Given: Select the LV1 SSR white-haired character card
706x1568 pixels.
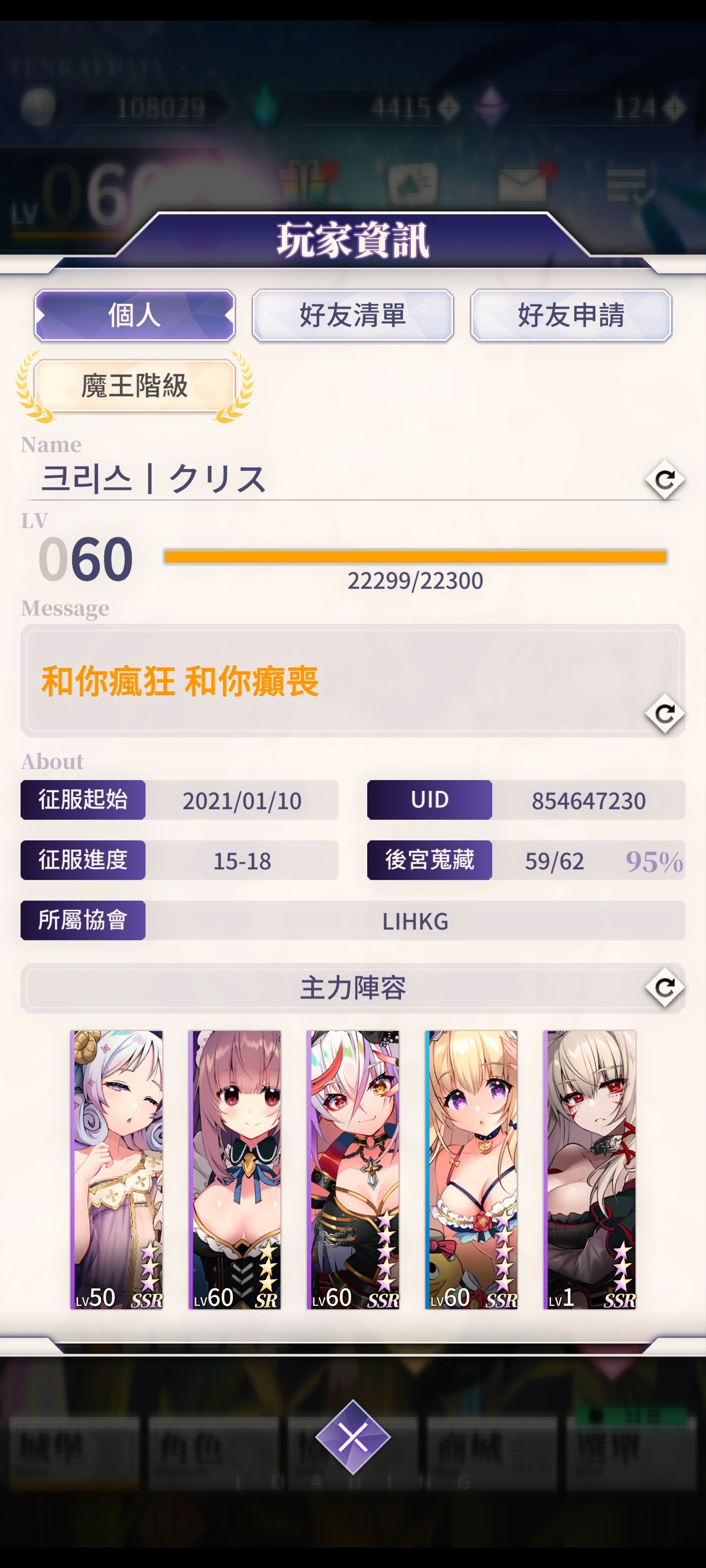Looking at the screenshot, I should (x=590, y=1169).
